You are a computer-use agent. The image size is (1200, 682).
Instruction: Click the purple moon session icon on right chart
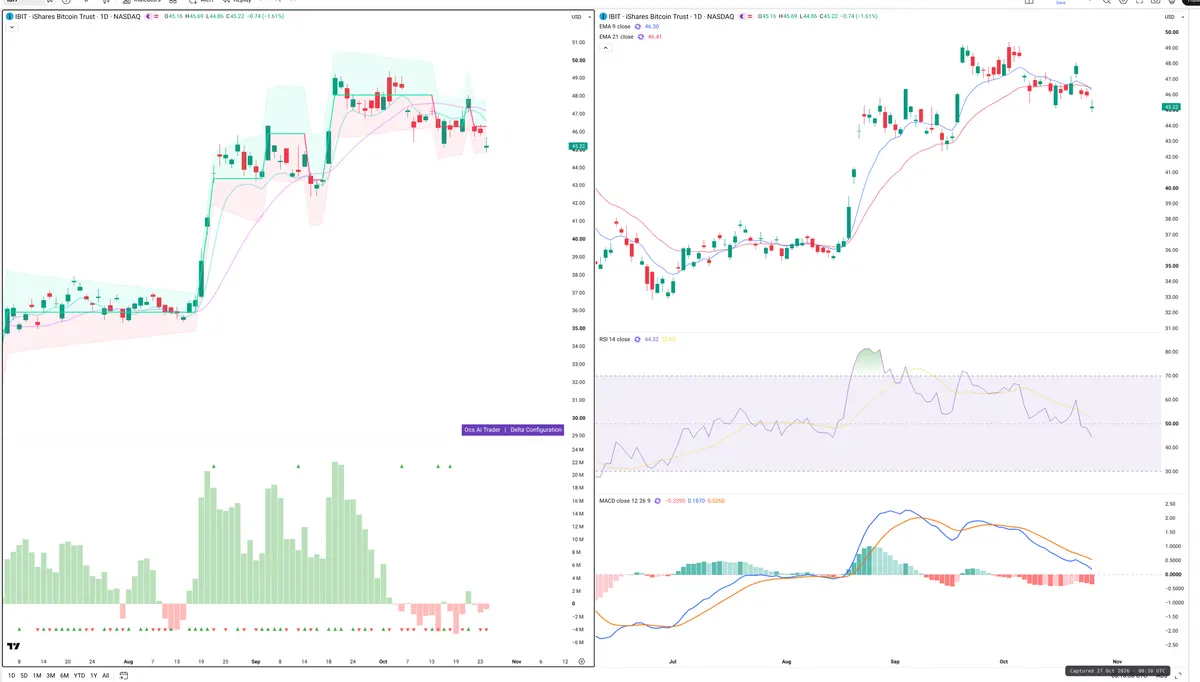pos(743,17)
